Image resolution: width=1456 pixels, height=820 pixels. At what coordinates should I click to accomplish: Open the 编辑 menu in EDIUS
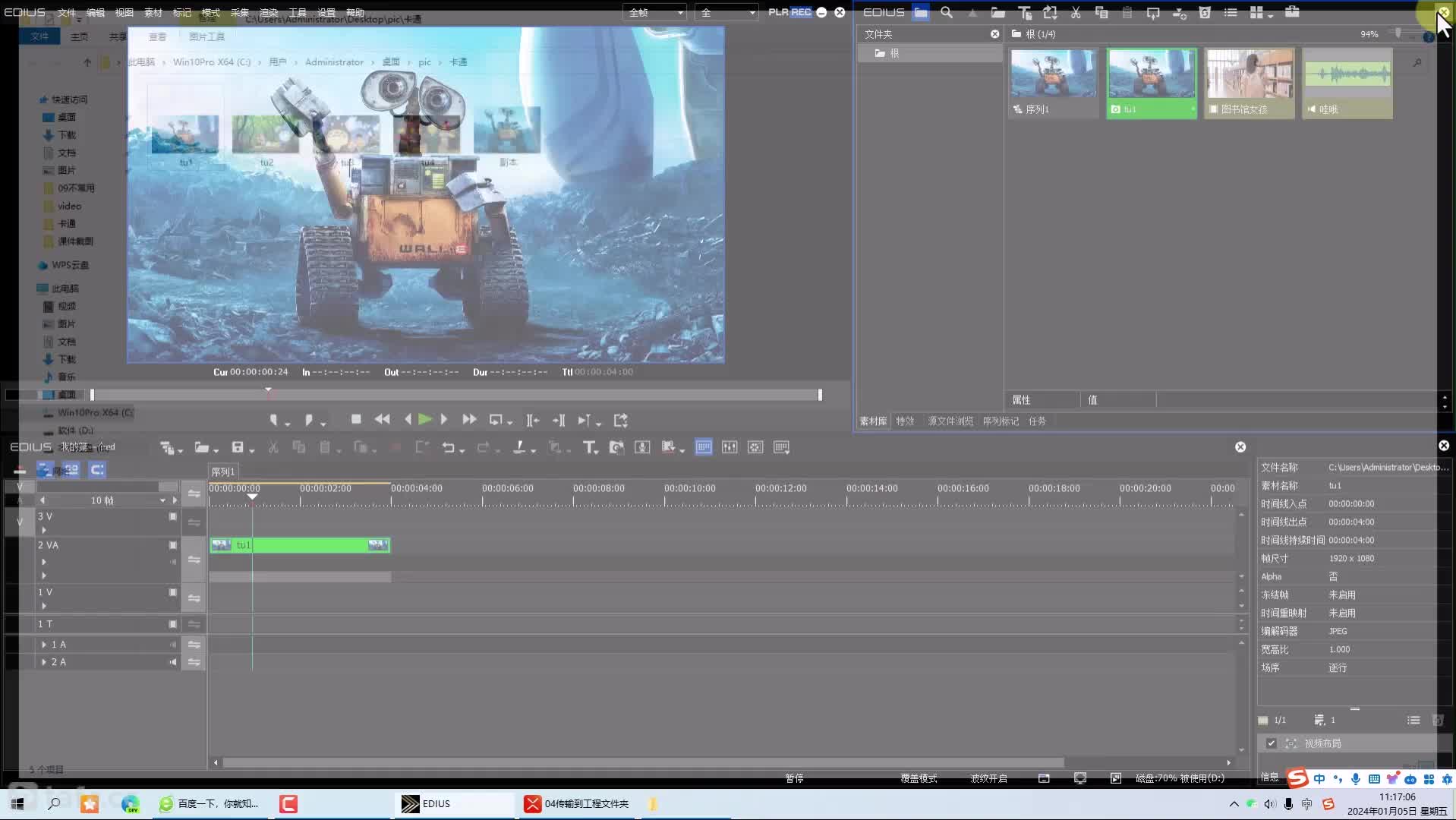click(96, 12)
